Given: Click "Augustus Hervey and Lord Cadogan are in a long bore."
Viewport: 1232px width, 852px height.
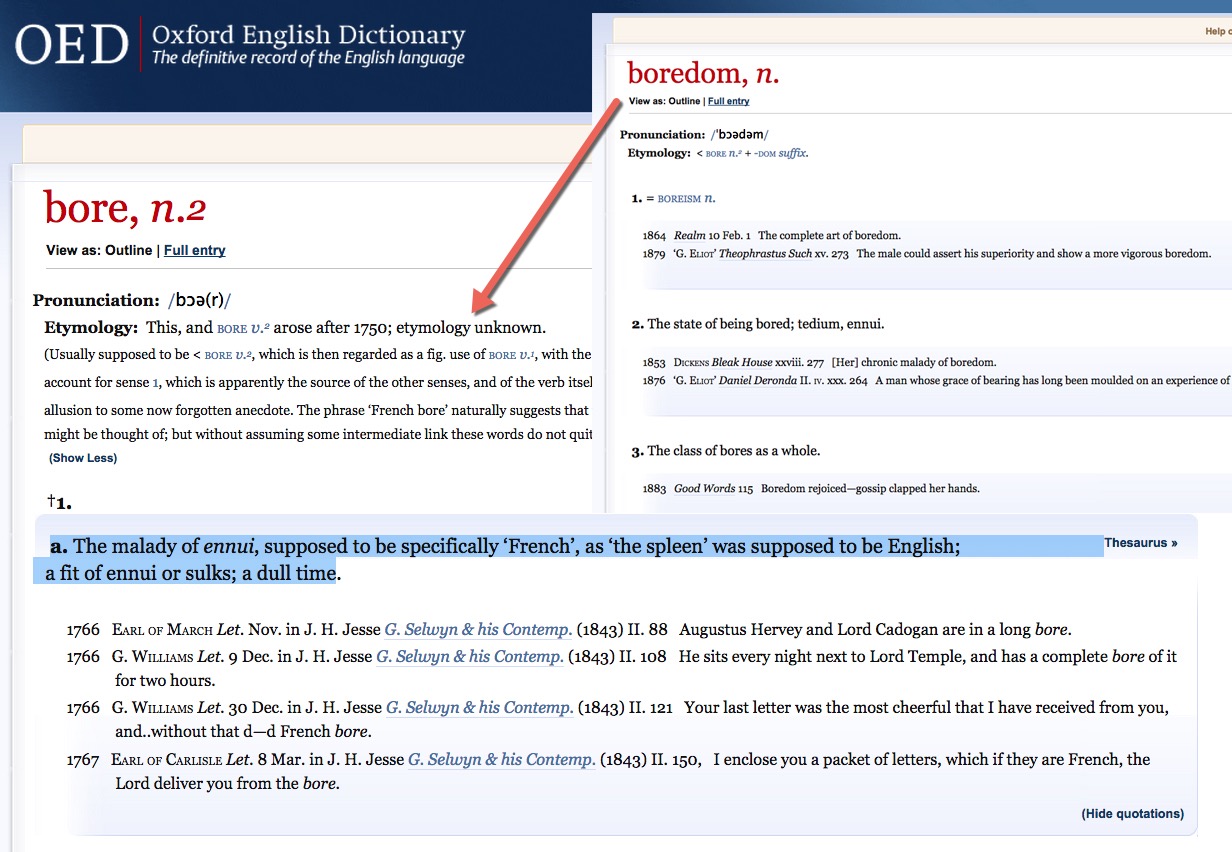Looking at the screenshot, I should [x=875, y=630].
